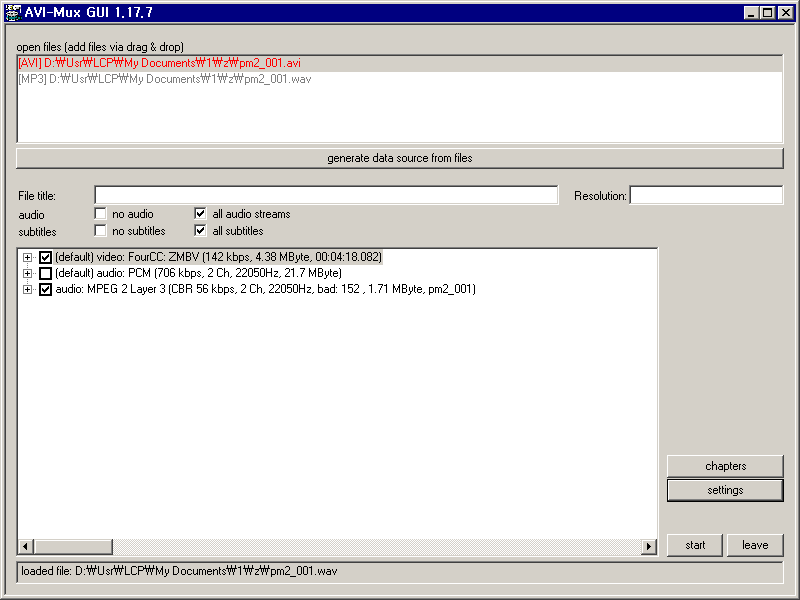800x600 pixels.
Task: Click the start button to begin muxing
Action: click(695, 545)
